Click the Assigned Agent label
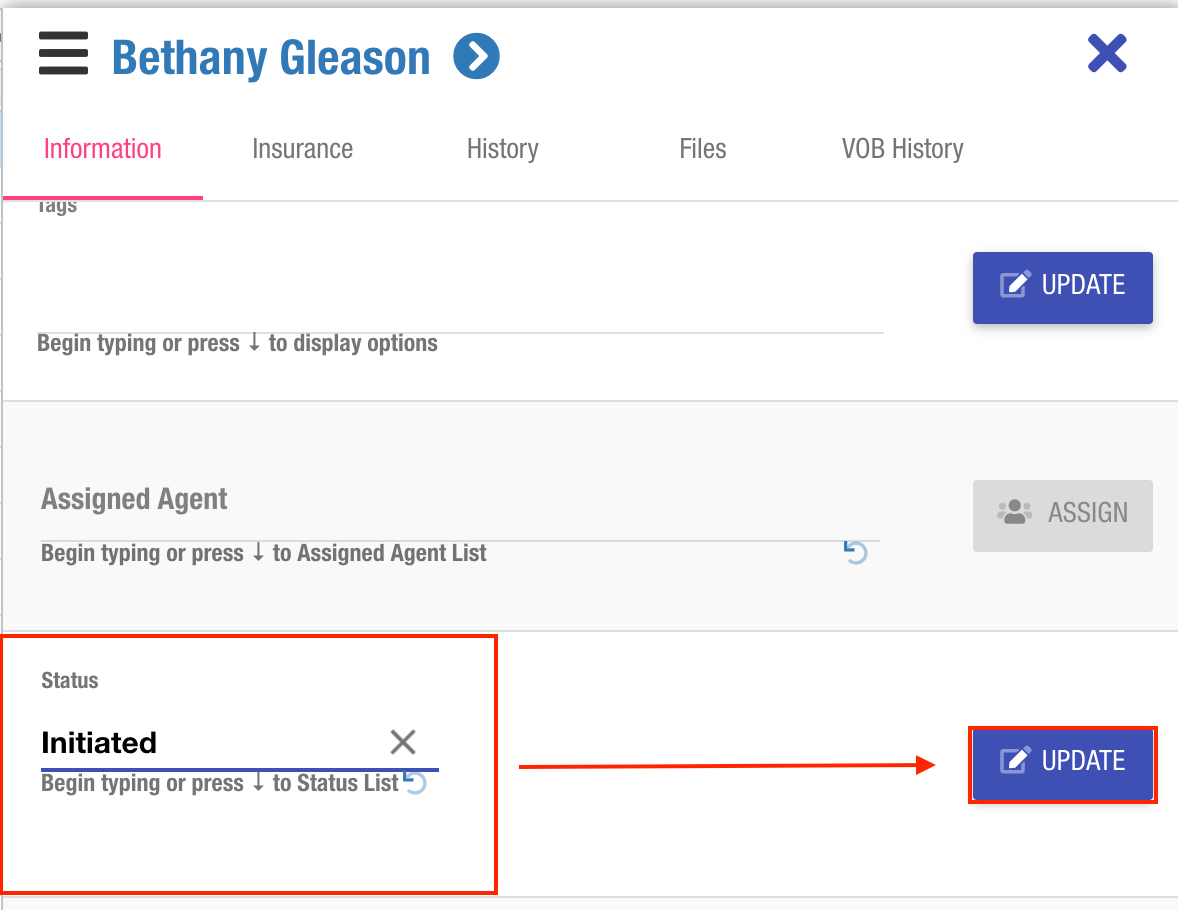The width and height of the screenshot is (1178, 910). coord(134,499)
